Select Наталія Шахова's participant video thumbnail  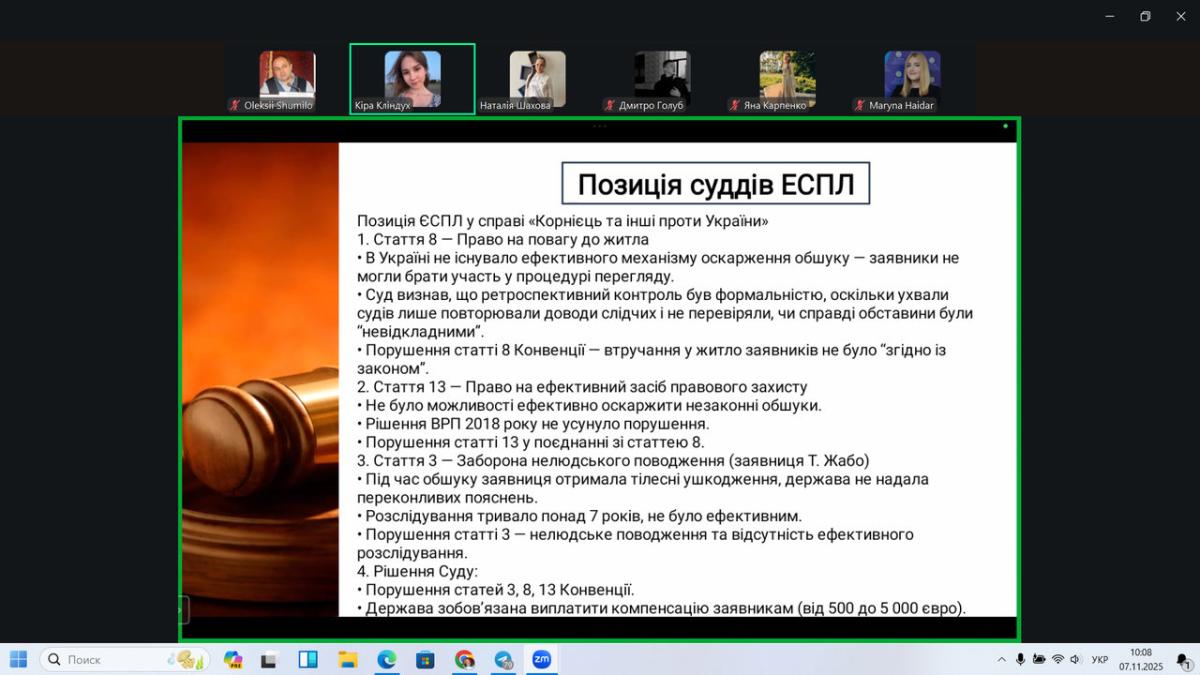(x=537, y=80)
